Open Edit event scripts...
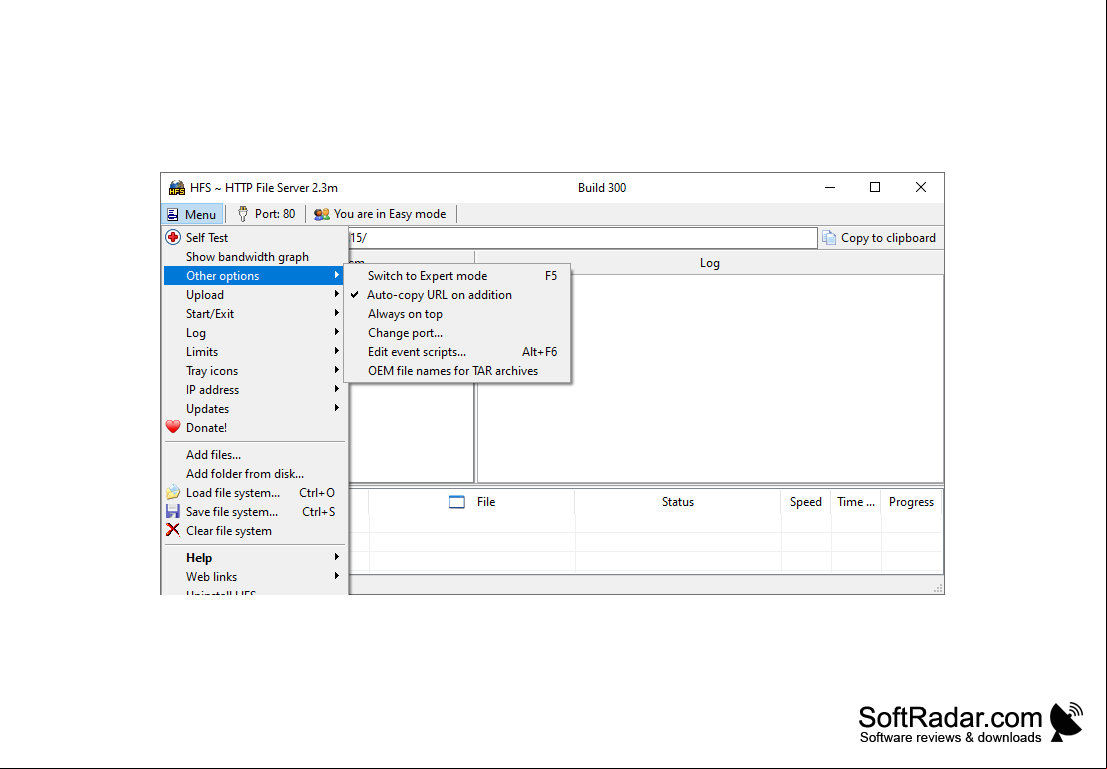This screenshot has width=1107, height=769. [457, 352]
